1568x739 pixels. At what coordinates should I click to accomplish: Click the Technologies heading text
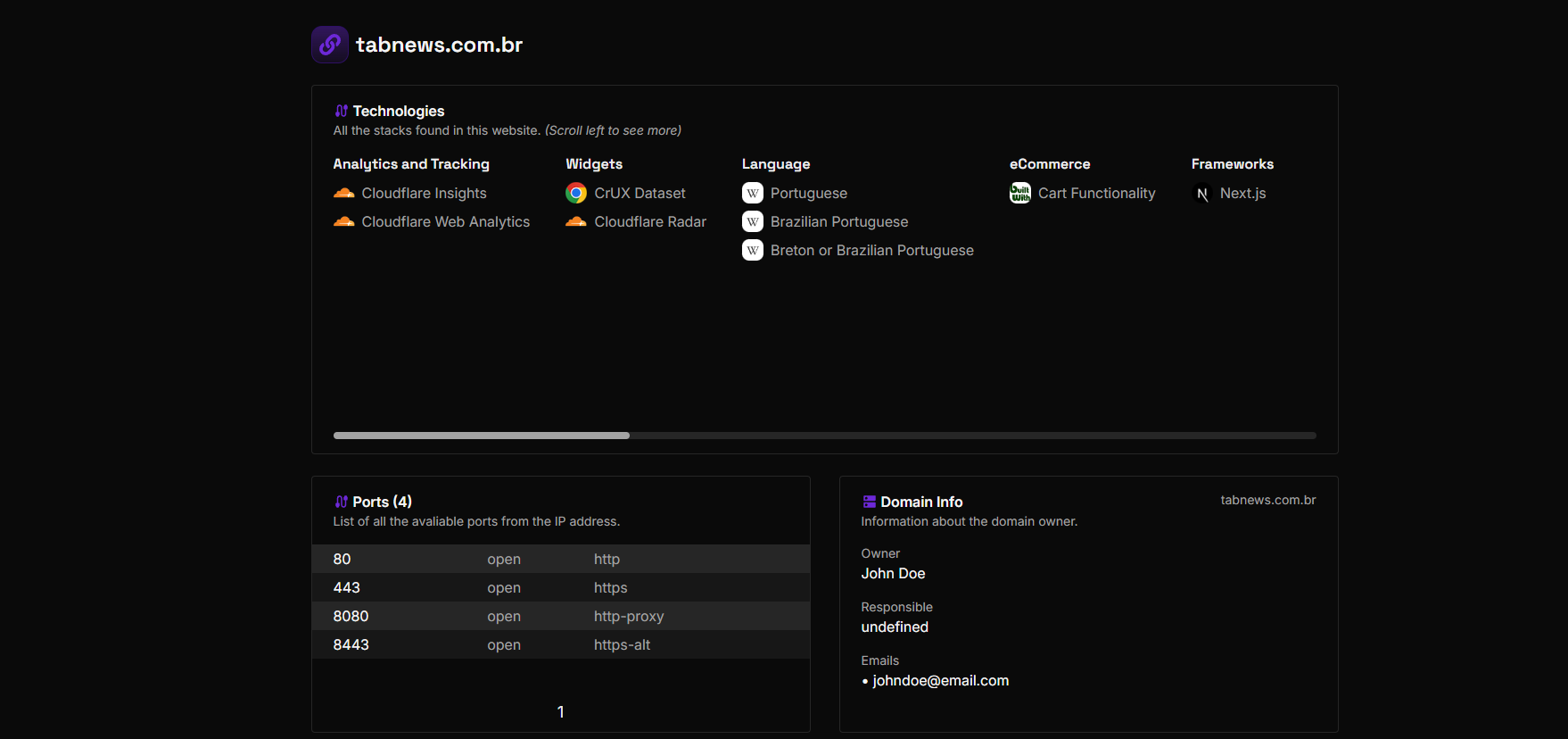[399, 111]
